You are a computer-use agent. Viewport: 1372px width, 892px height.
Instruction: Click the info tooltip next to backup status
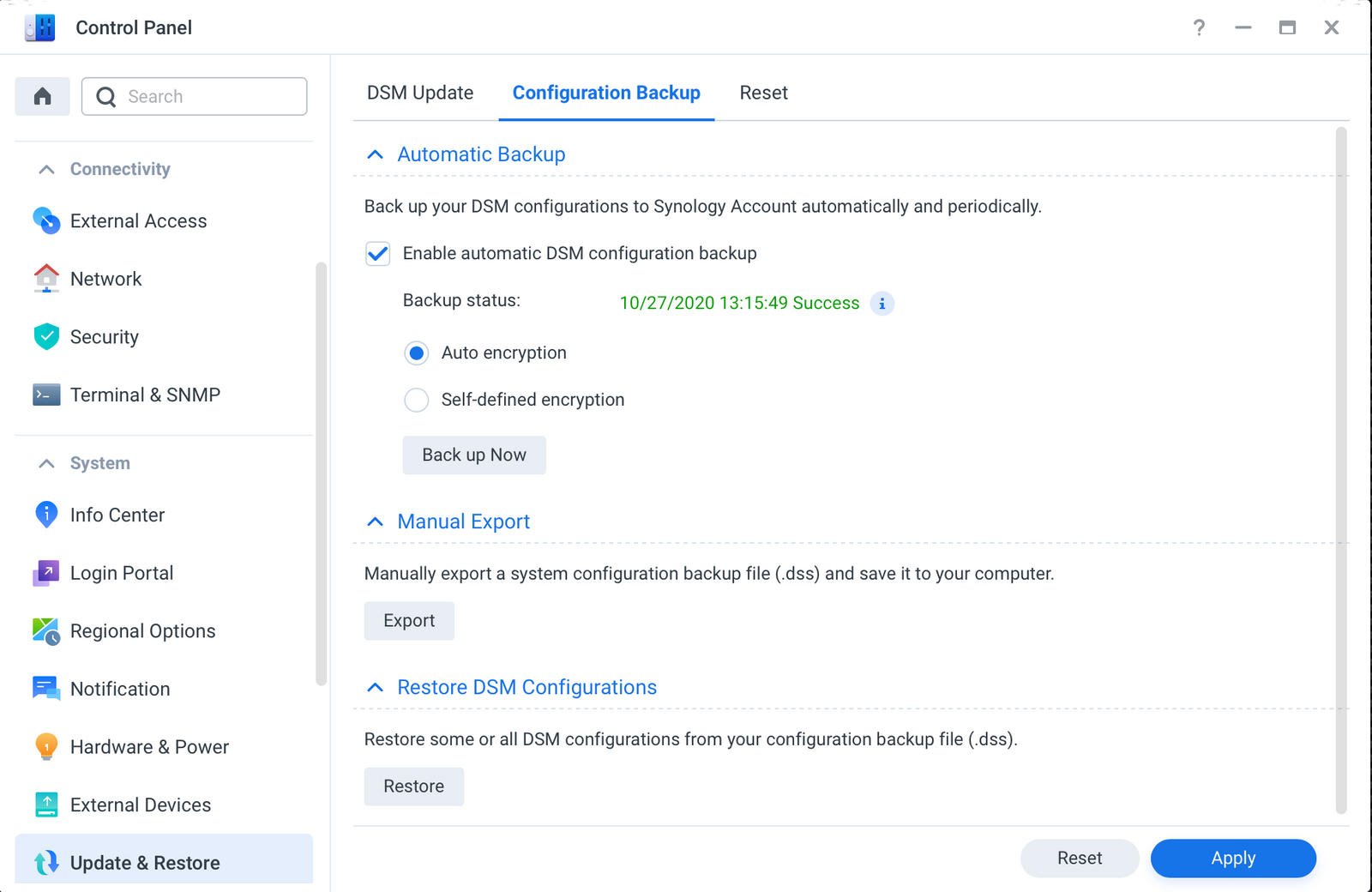tap(882, 303)
